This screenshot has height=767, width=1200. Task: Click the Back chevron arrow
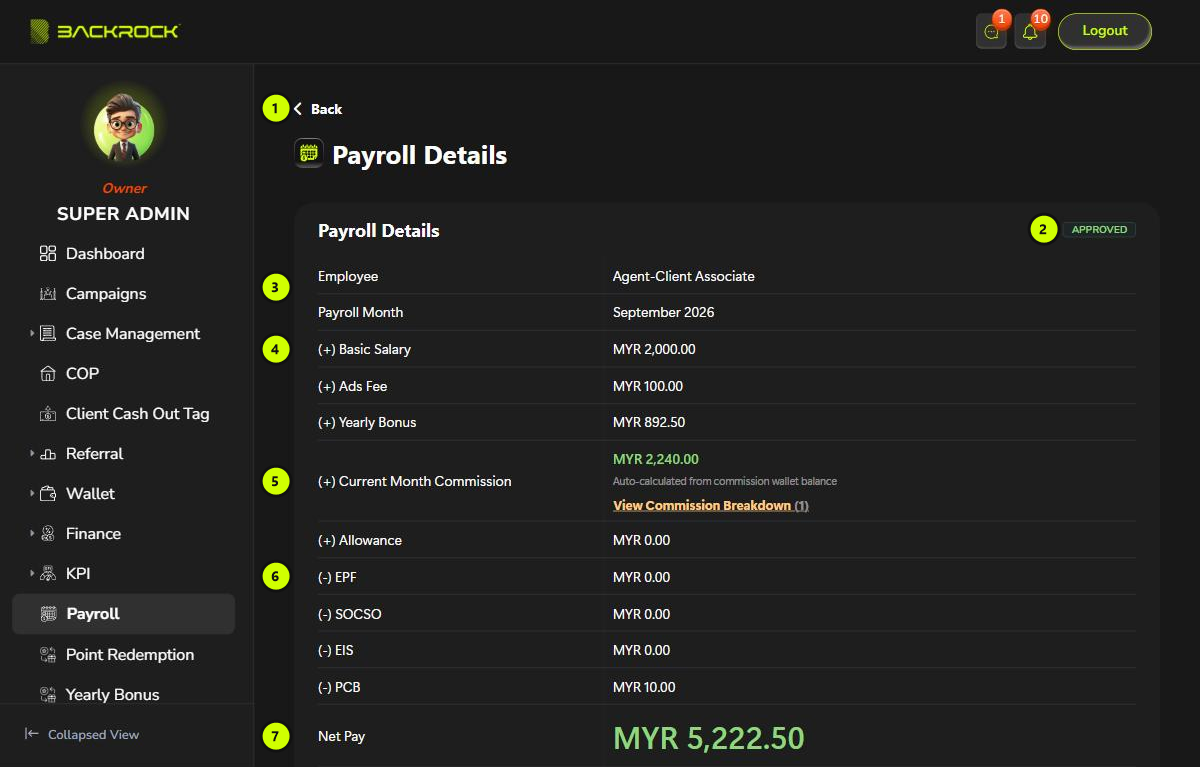click(x=298, y=109)
